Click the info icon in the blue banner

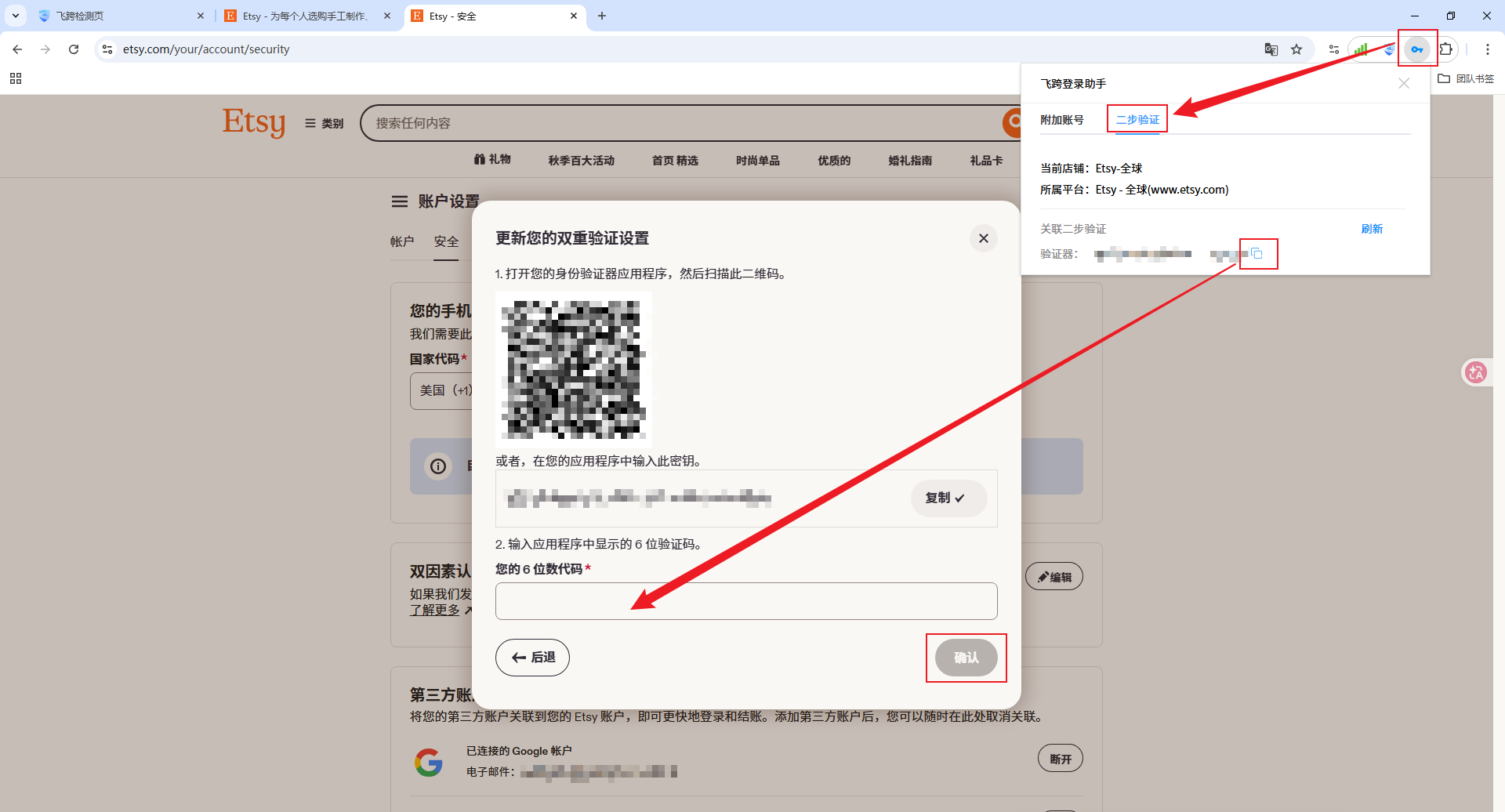pyautogui.click(x=438, y=466)
